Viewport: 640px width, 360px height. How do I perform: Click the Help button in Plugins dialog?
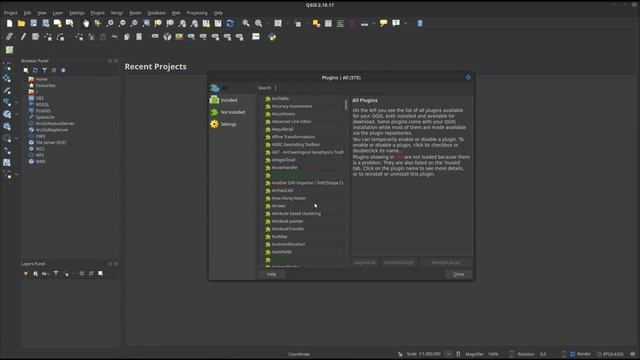[x=272, y=274]
